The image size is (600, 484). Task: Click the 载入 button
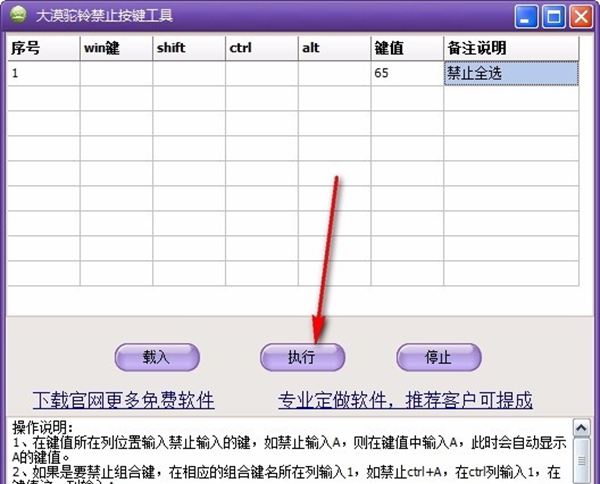[157, 357]
